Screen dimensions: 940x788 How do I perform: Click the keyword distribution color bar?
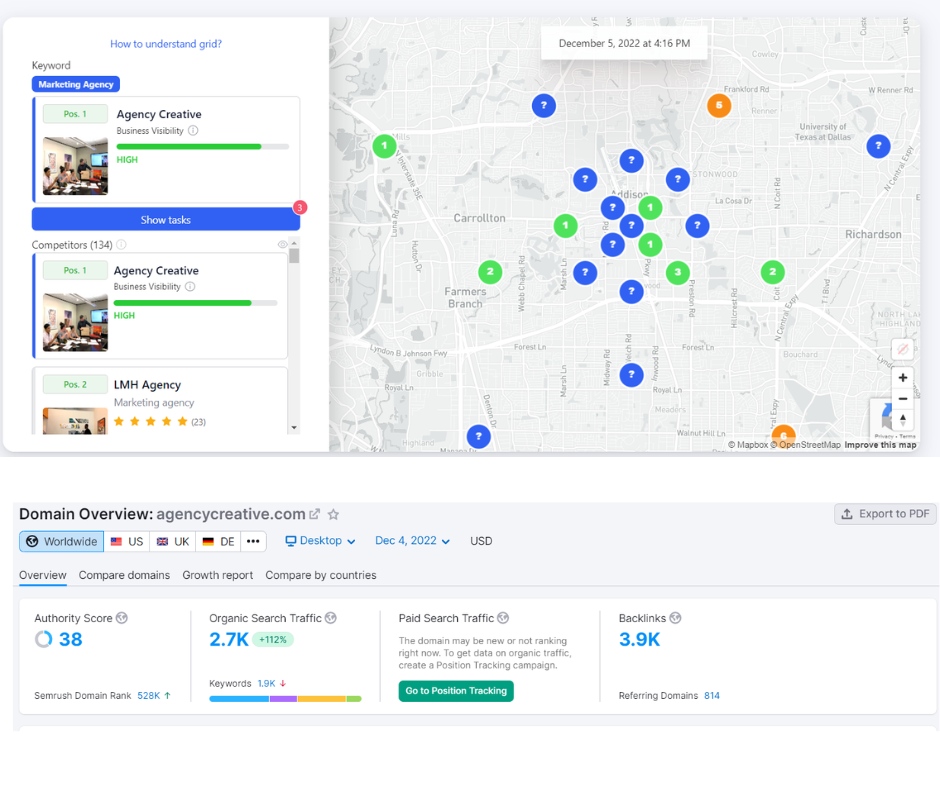tap(285, 699)
